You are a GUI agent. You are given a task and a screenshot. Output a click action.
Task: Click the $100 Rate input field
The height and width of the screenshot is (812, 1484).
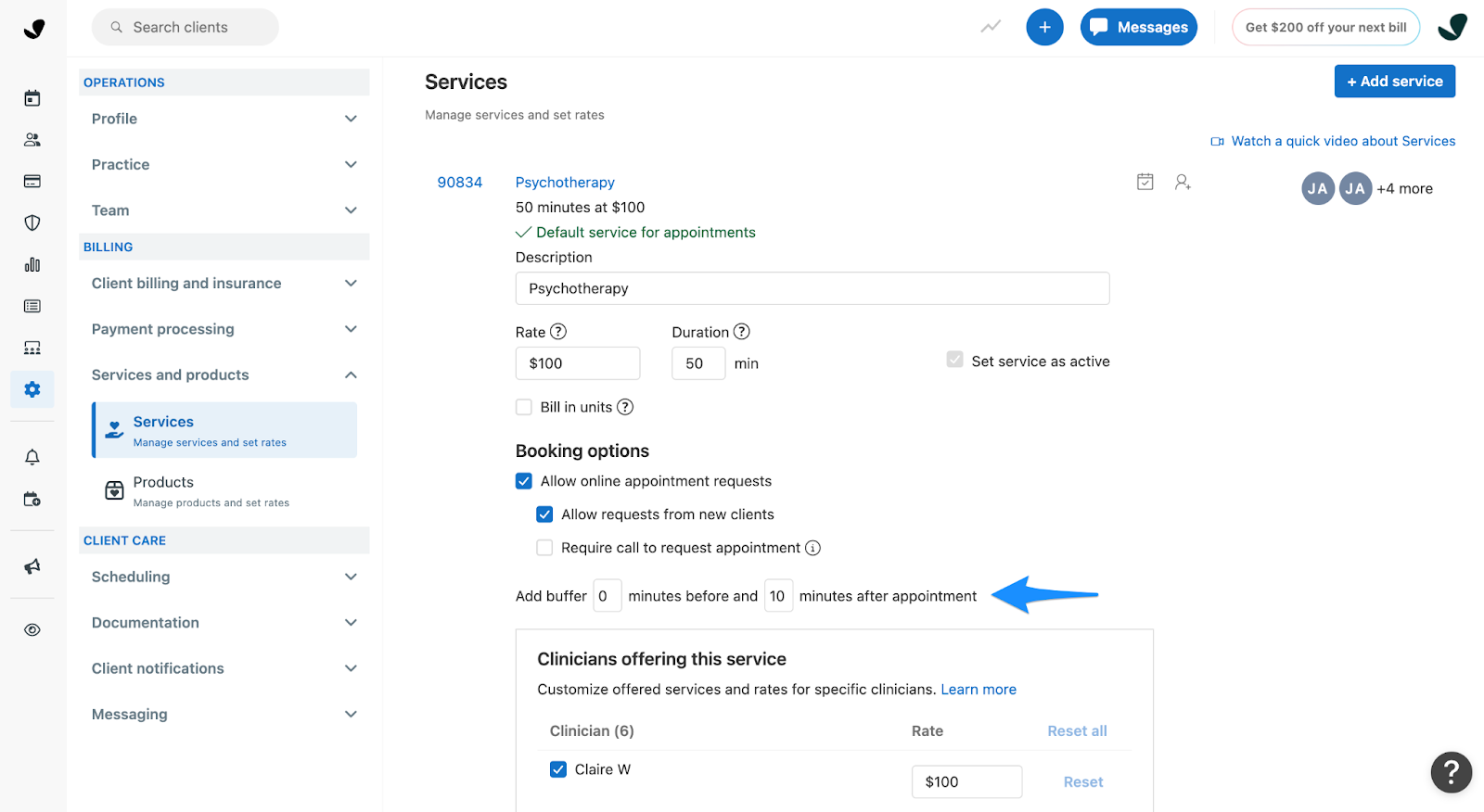point(578,363)
